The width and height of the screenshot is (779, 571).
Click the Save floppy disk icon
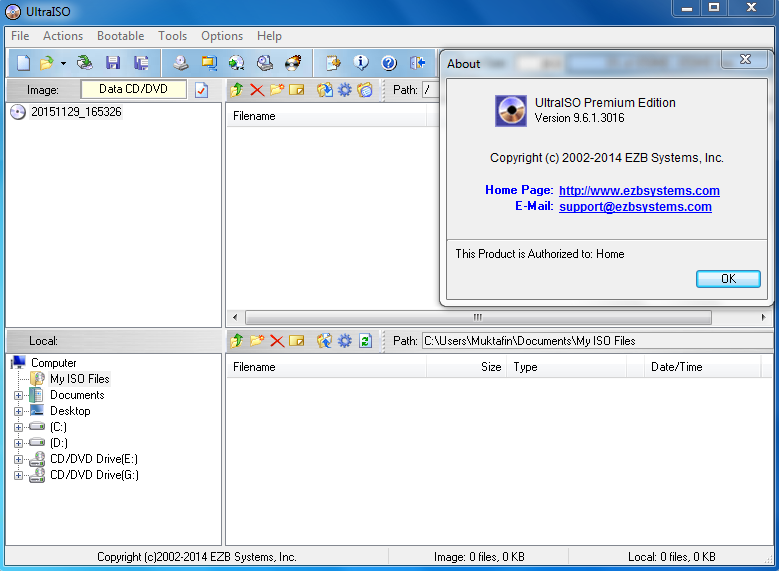113,63
